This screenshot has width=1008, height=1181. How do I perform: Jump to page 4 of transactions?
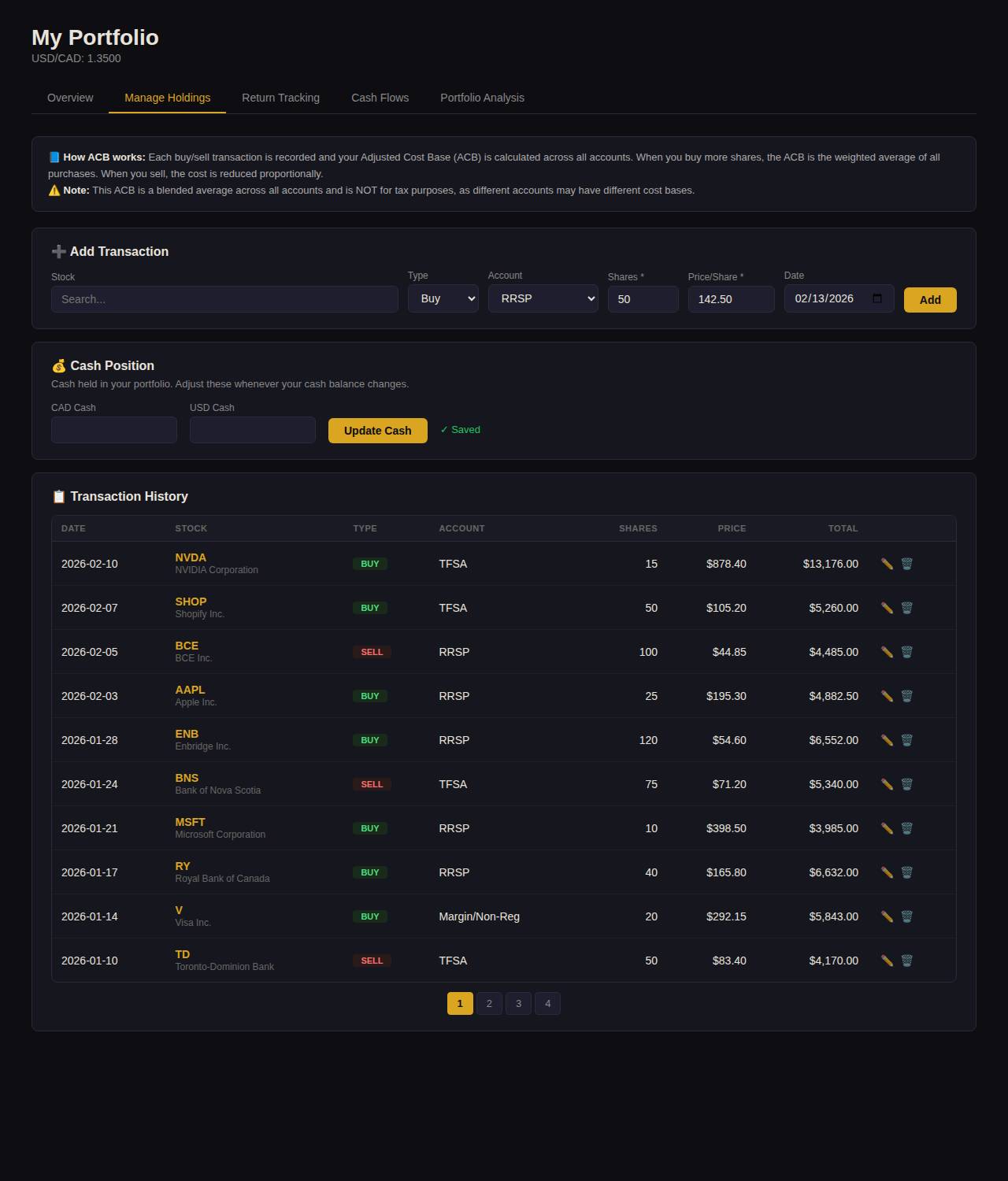[547, 1003]
